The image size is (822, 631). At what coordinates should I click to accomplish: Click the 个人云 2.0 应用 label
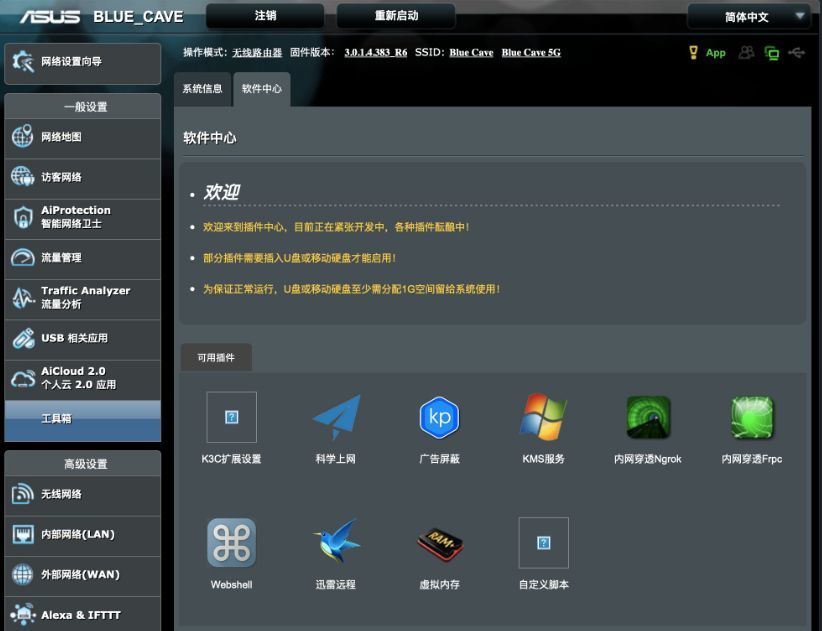click(79, 385)
